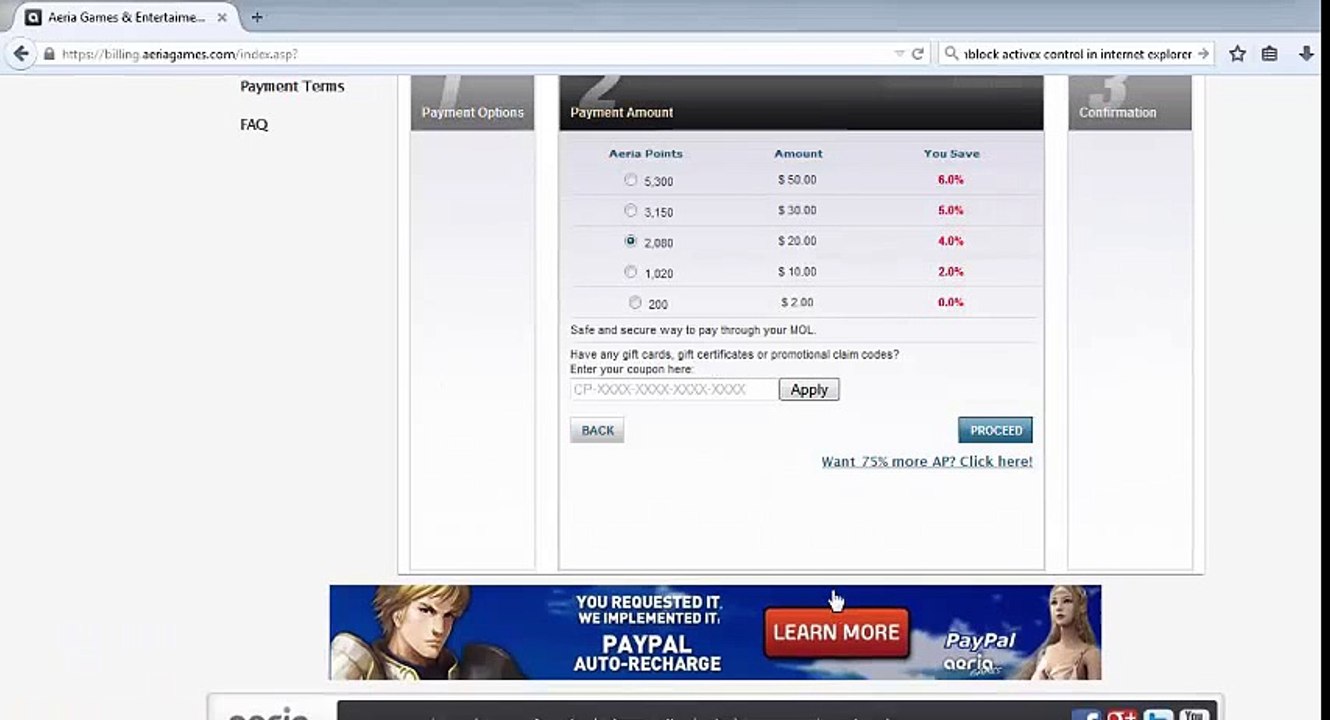
Task: Select the 1,020 Aeria Points option
Action: (x=630, y=272)
